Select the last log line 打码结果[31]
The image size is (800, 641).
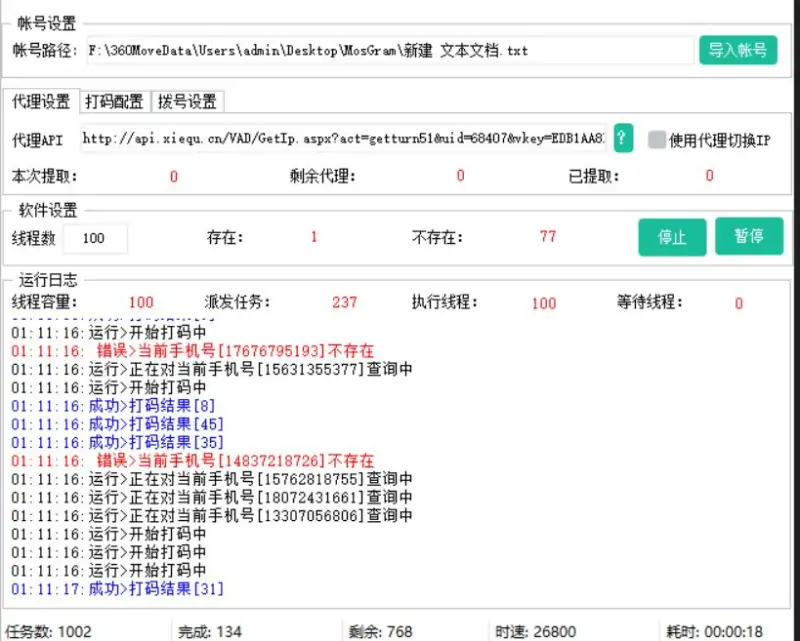coord(118,589)
